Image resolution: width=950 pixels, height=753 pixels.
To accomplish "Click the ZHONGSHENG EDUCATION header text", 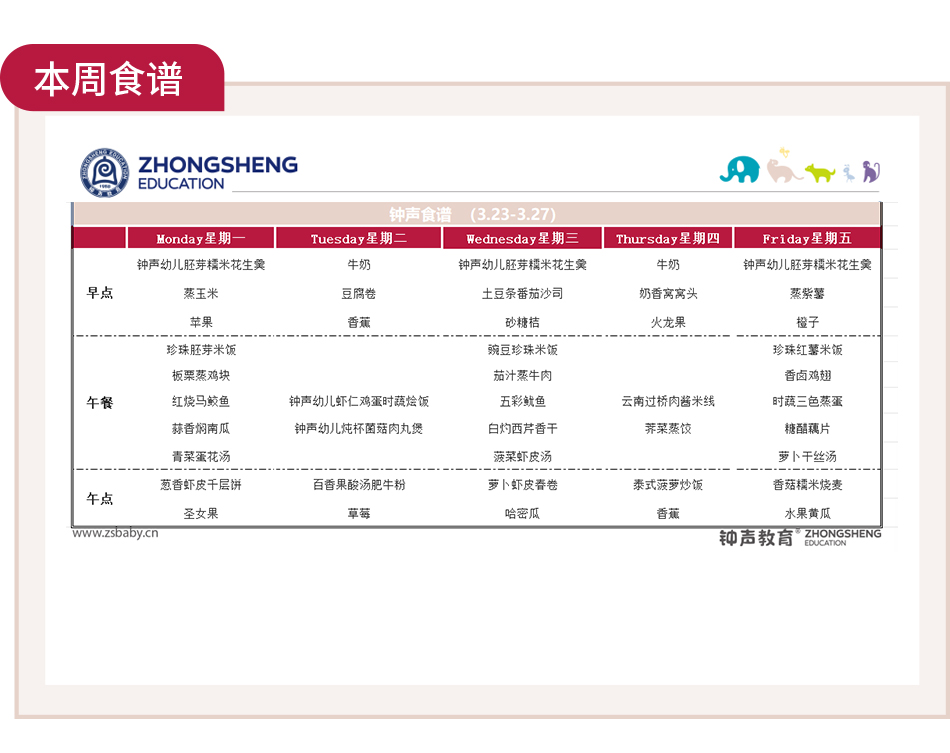I will [217, 172].
